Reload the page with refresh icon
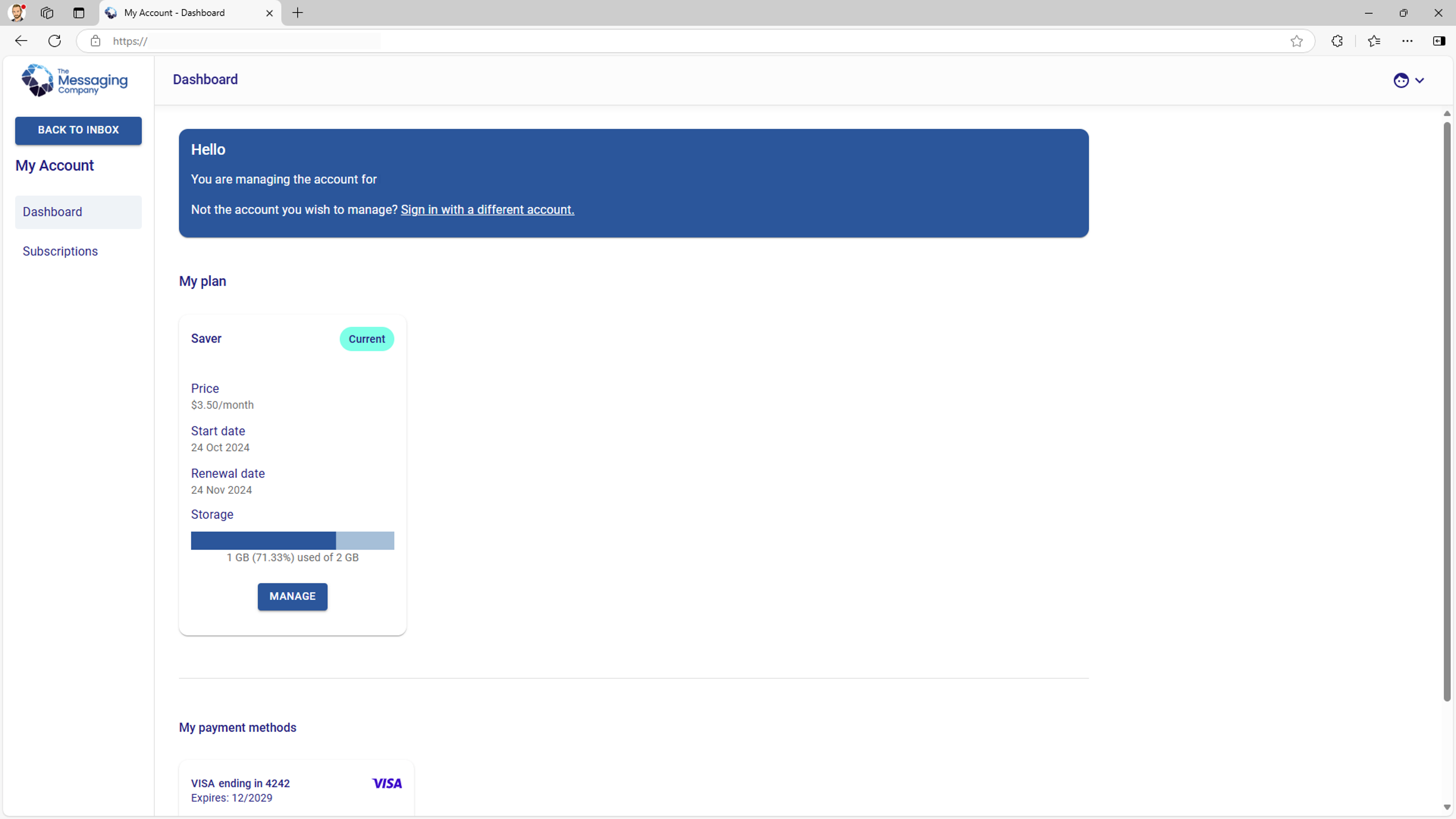The width and height of the screenshot is (1456, 819). pos(54,41)
